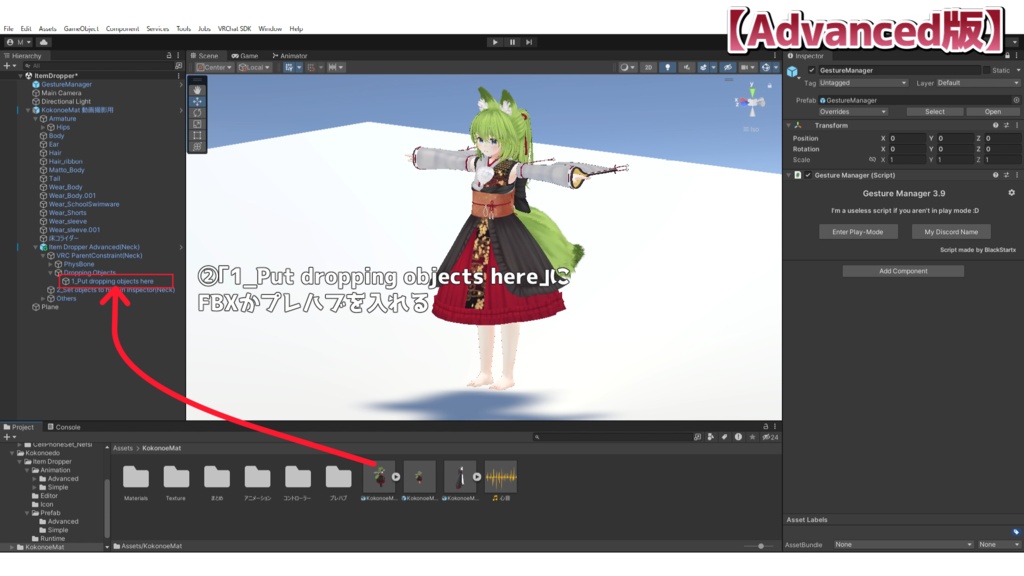Open the Component menu
This screenshot has width=1024, height=576.
coord(122,29)
